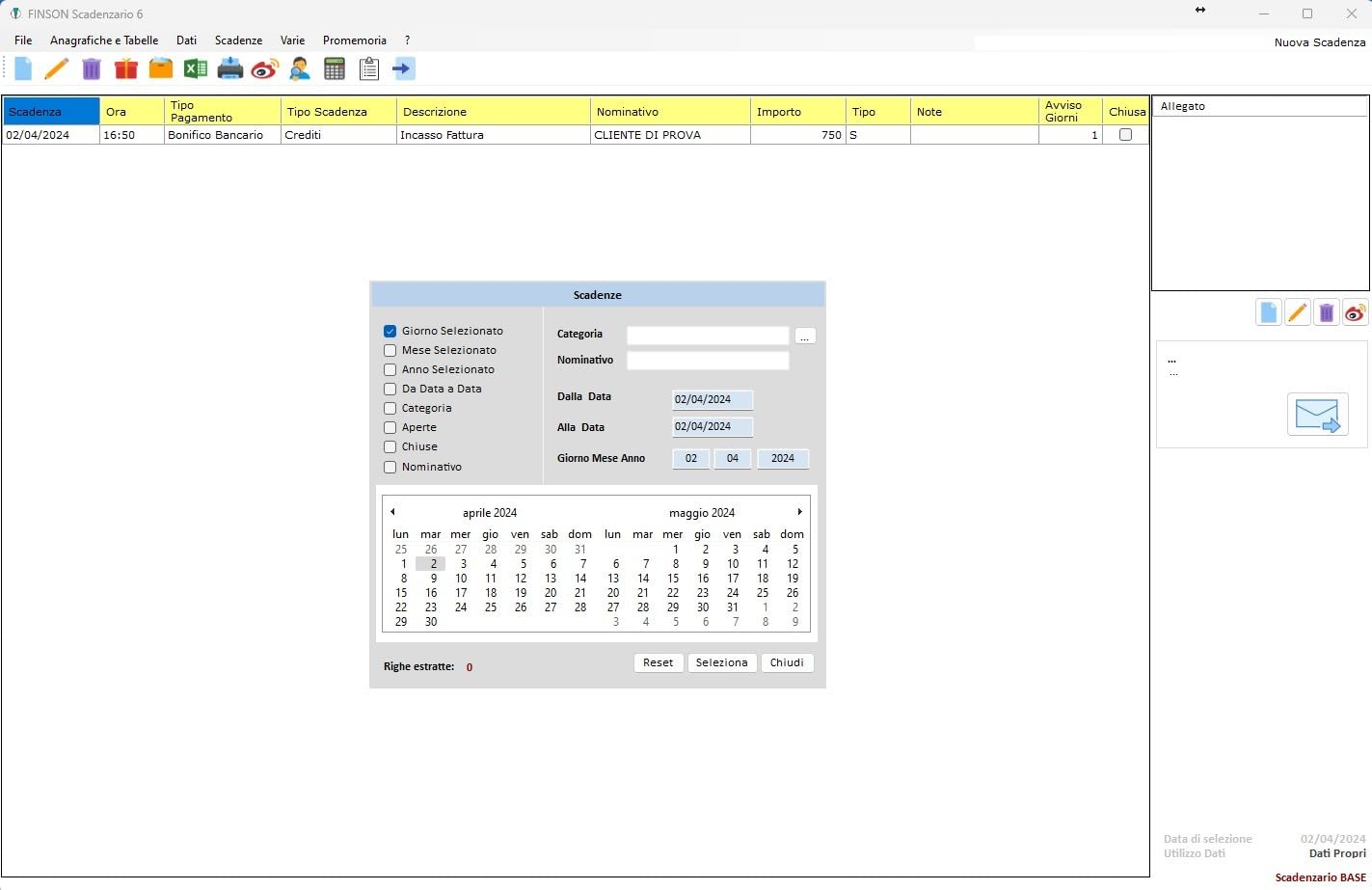The width and height of the screenshot is (1372, 890).
Task: Click cell CLIENTE DI PROVA
Action: [x=670, y=135]
